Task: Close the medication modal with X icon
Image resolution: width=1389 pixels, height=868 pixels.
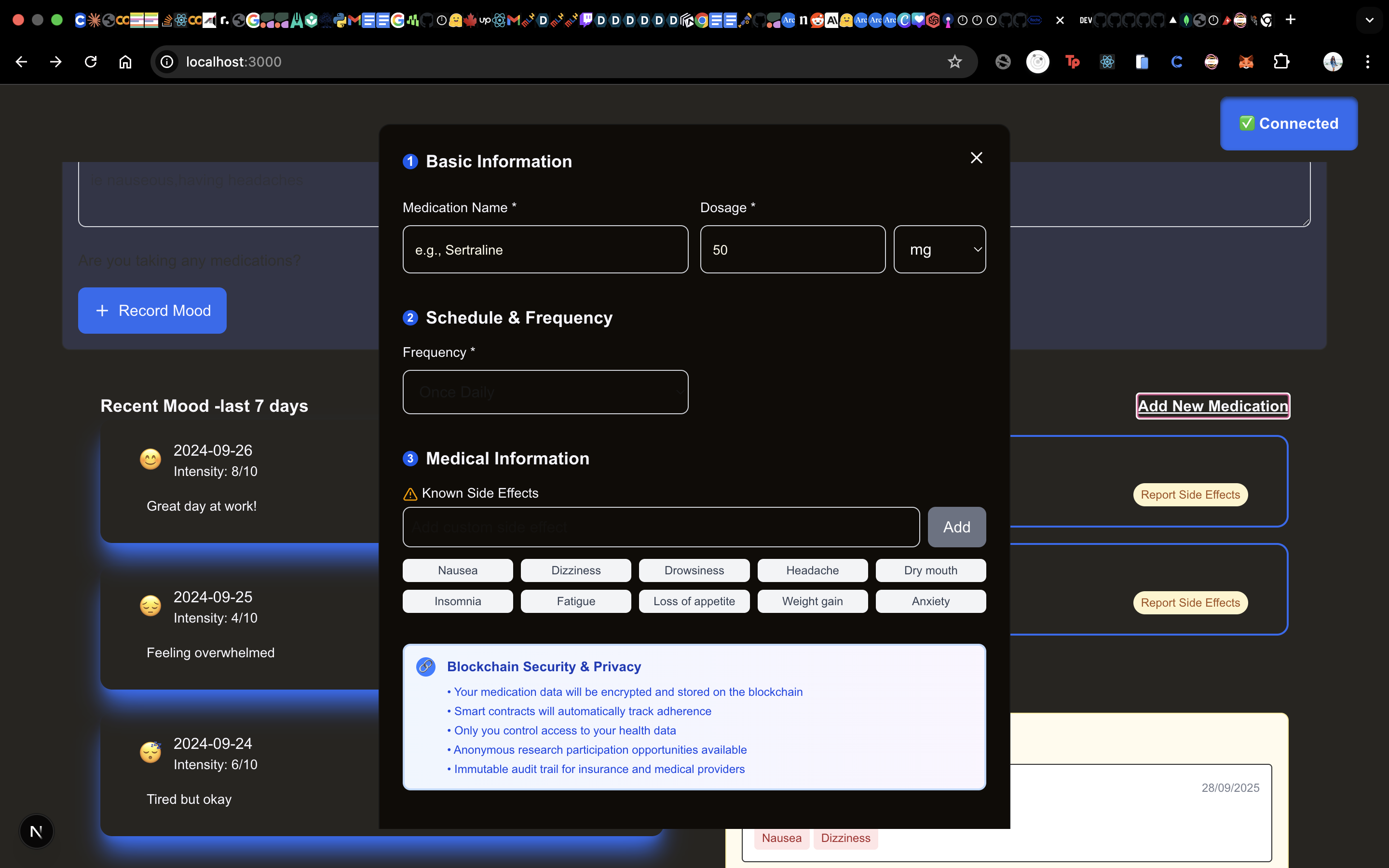Action: pos(976,158)
